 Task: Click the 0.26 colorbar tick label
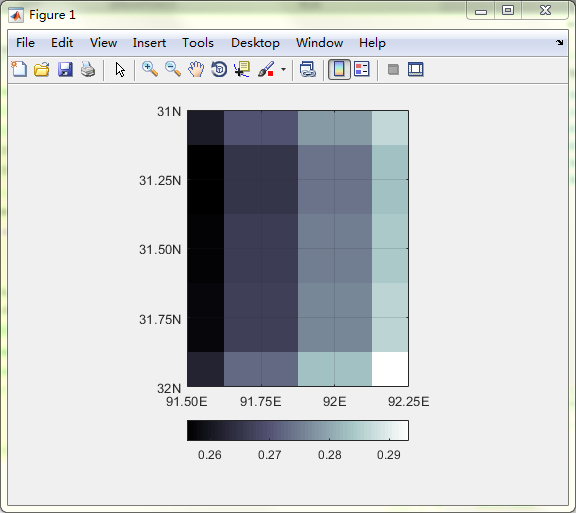click(x=210, y=455)
